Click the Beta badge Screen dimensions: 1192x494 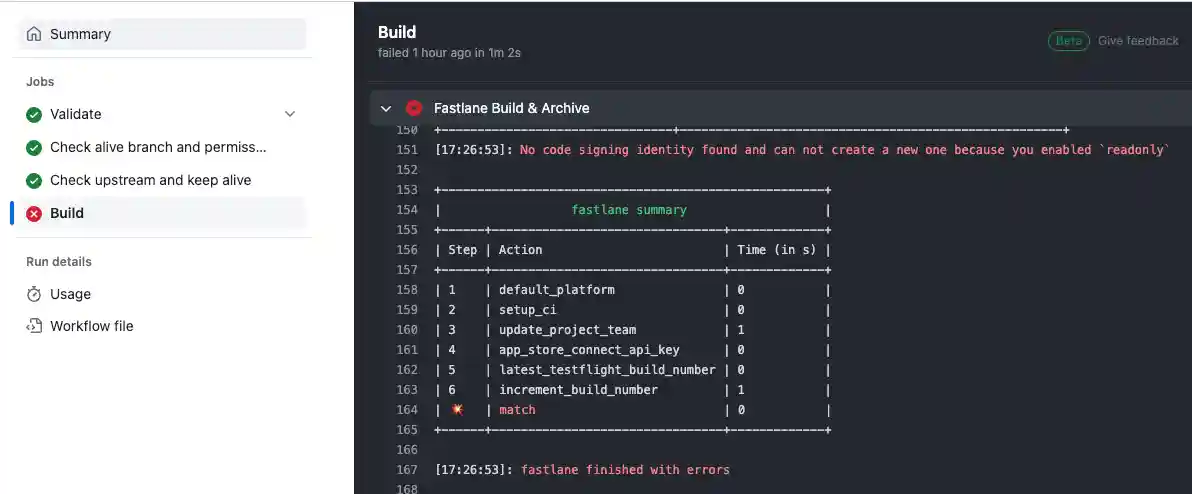point(1069,41)
